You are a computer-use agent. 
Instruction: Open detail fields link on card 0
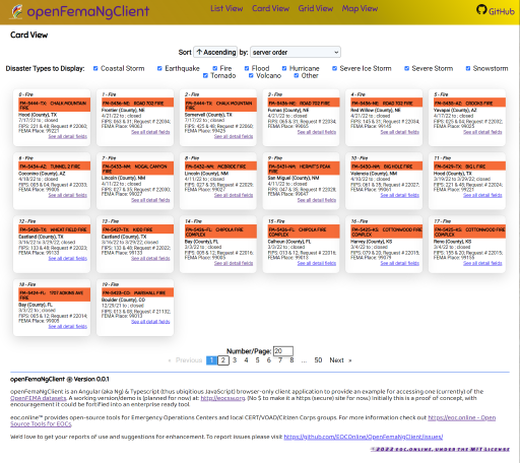(68, 136)
